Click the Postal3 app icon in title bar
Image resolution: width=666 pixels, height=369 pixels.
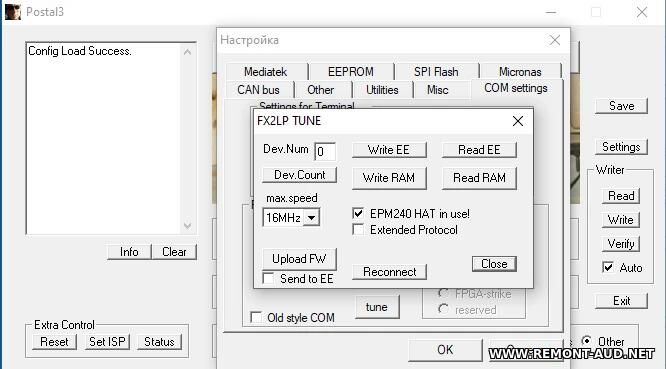click(13, 11)
